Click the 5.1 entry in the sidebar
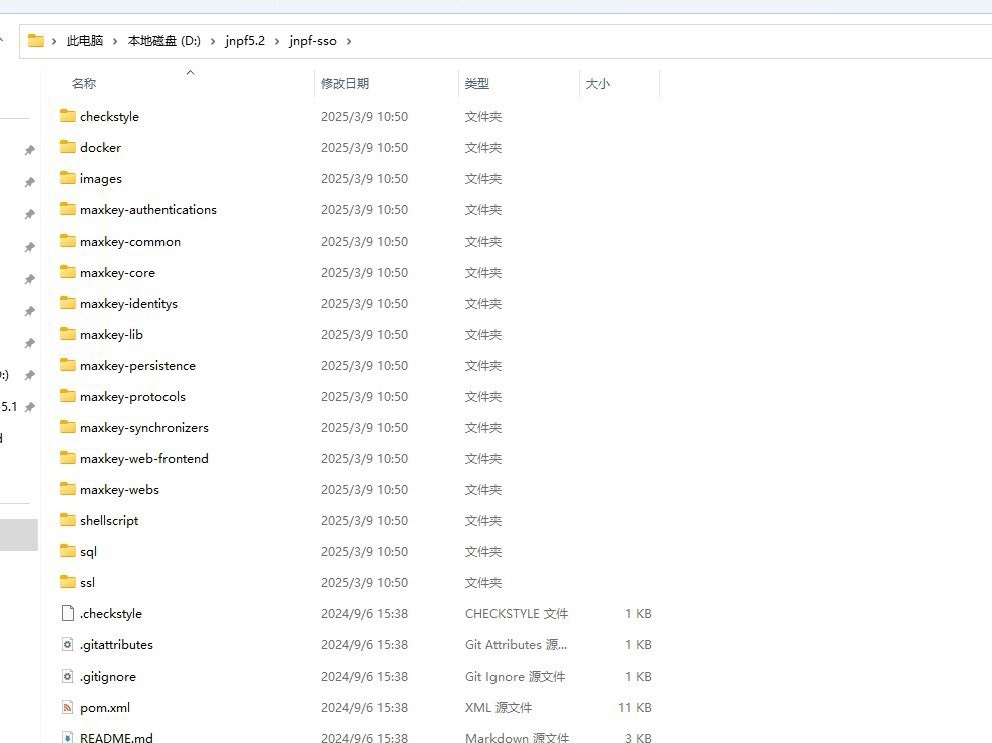 [9, 407]
